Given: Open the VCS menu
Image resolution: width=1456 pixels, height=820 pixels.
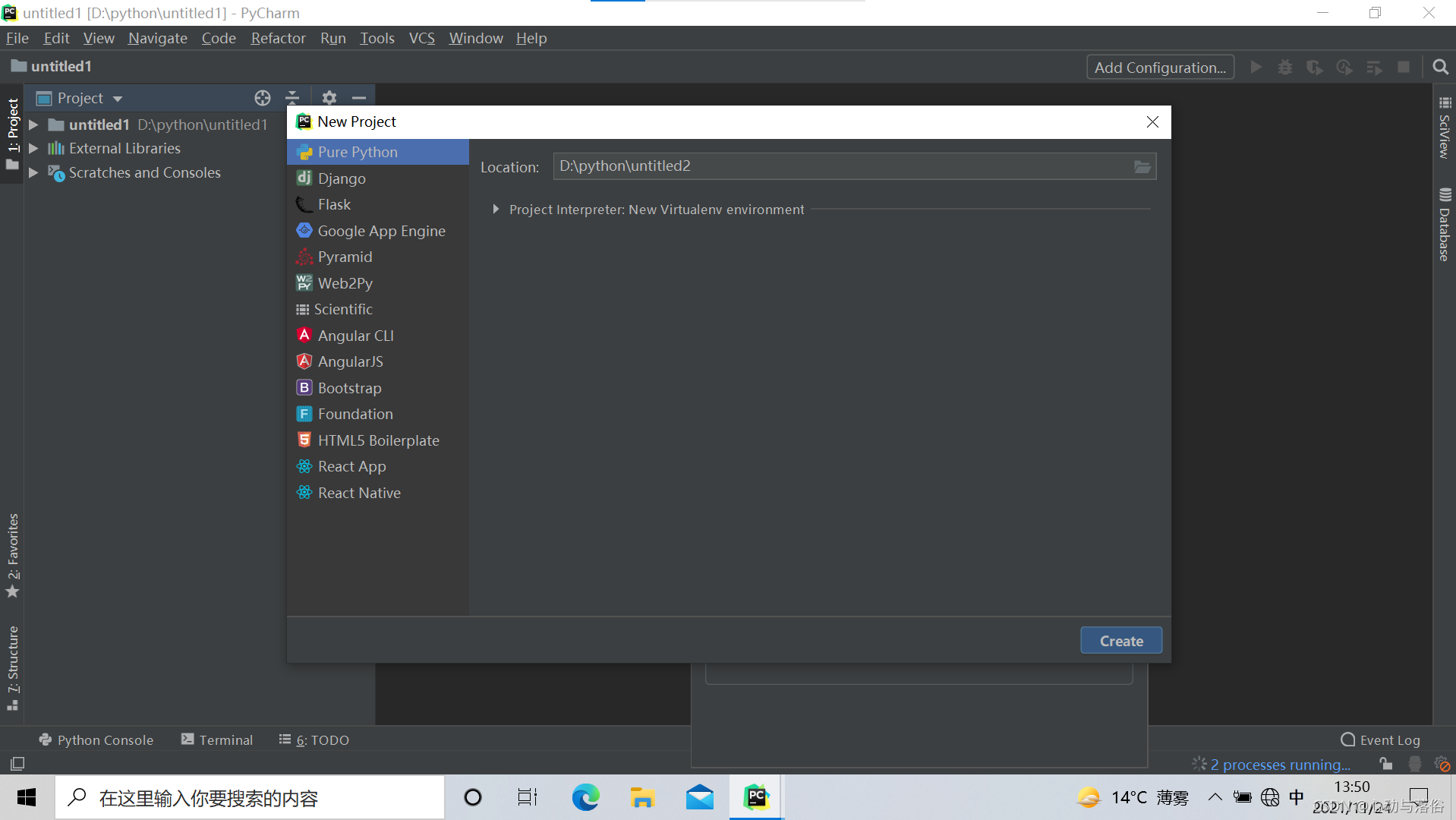Looking at the screenshot, I should 421,38.
